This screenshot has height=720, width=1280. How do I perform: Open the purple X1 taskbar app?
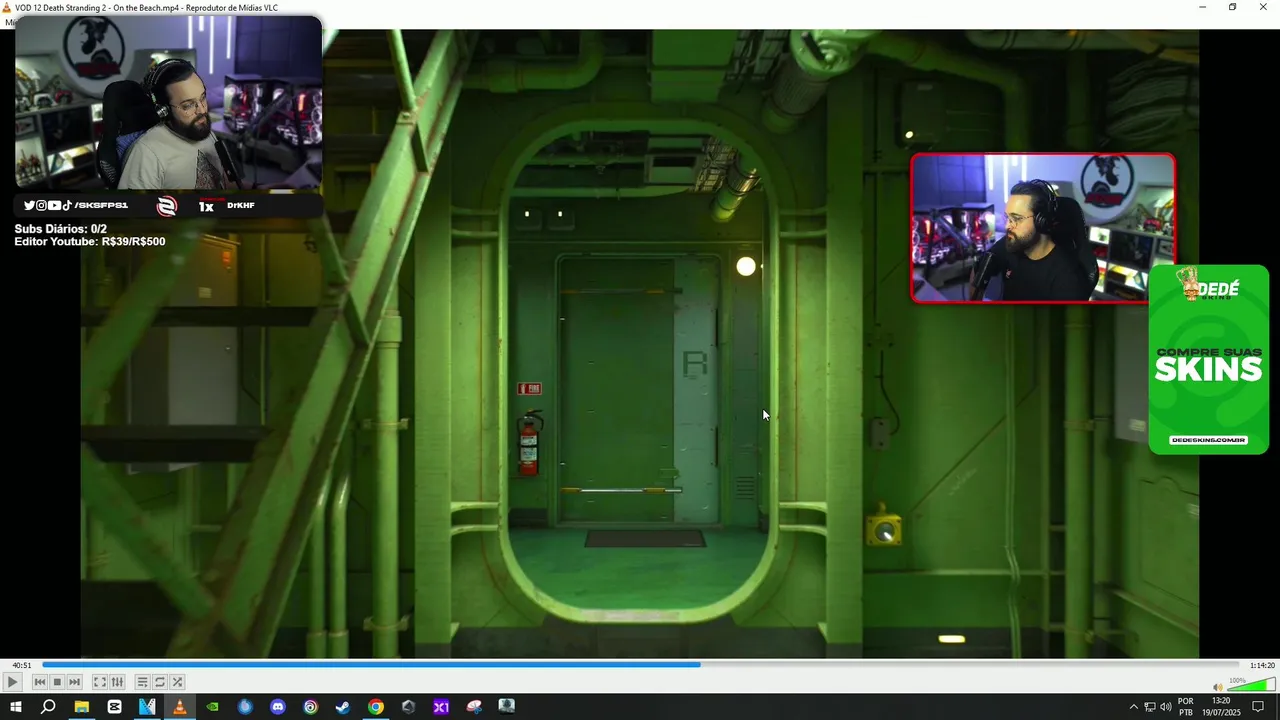[x=441, y=707]
